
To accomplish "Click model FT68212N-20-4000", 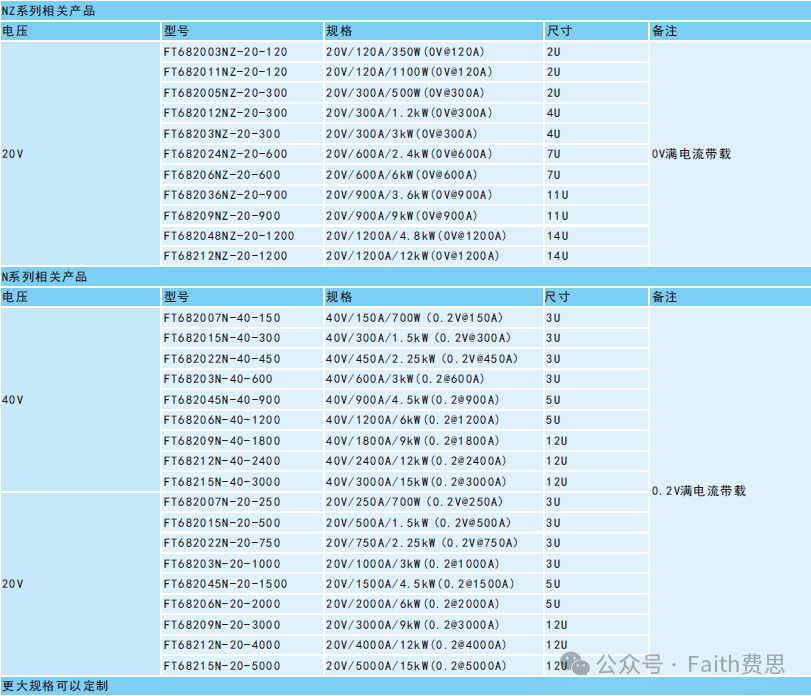I will click(222, 645).
